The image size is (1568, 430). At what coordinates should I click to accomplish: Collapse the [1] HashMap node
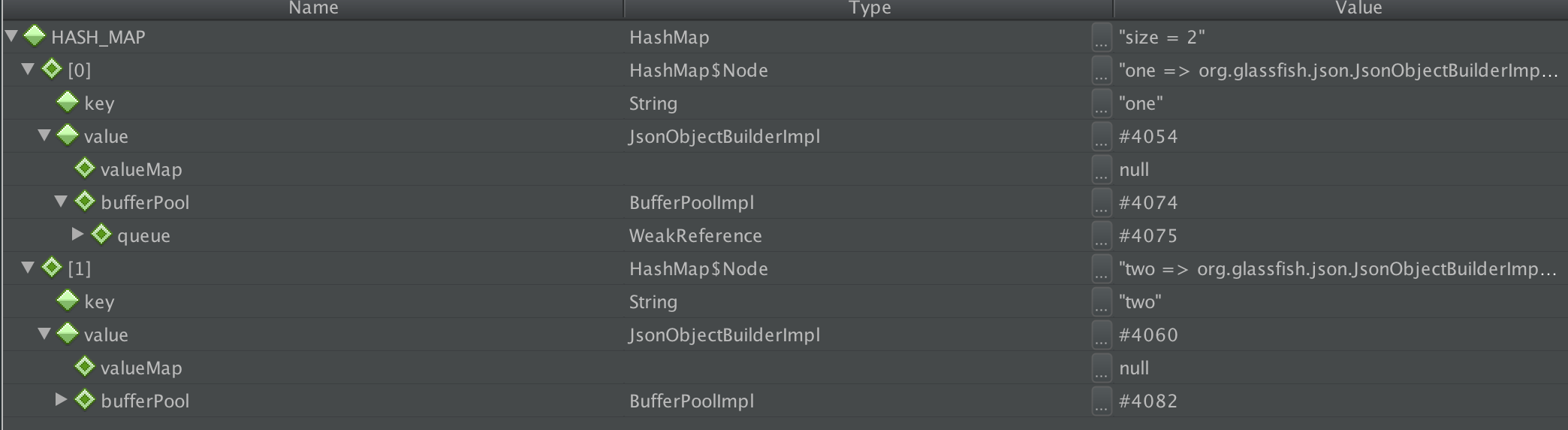pos(28,268)
